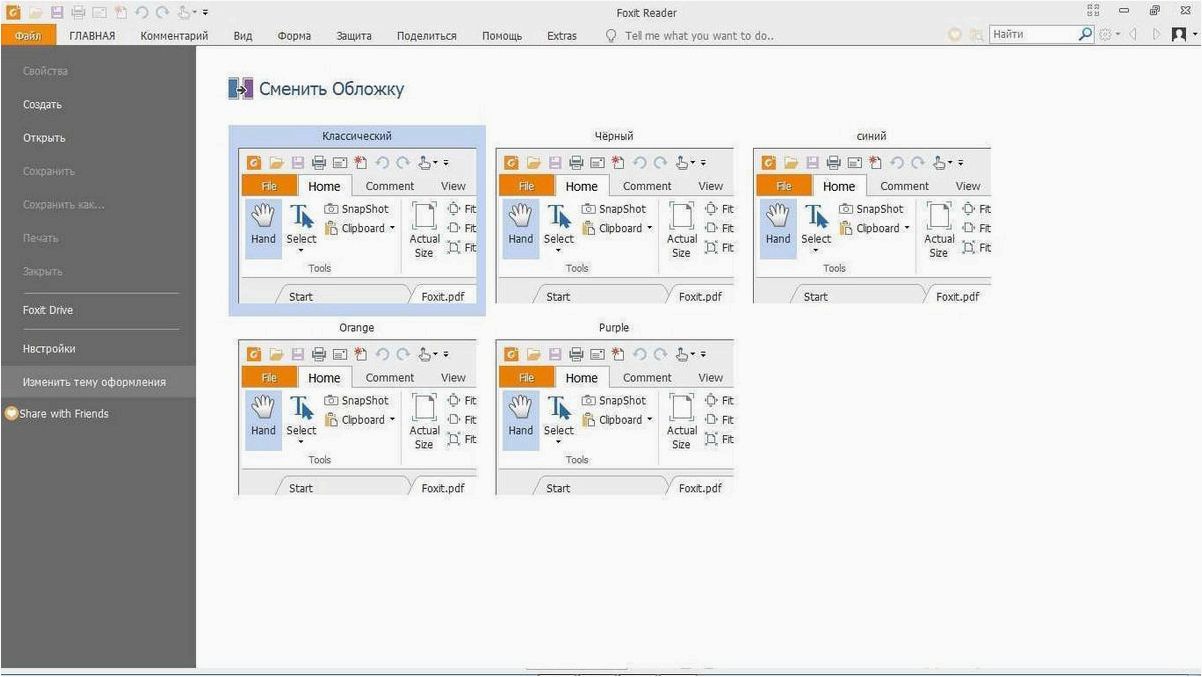1202x677 pixels.
Task: Open the Customize Quick Access Toolbar arrow
Action: click(x=205, y=14)
